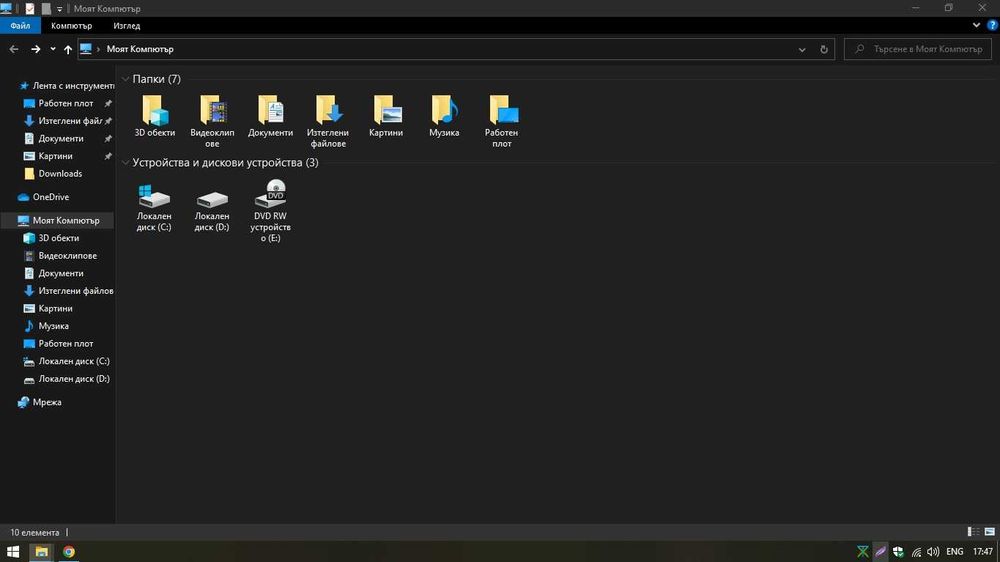This screenshot has height=562, width=1000.
Task: Refresh the address bar location
Action: tap(823, 49)
